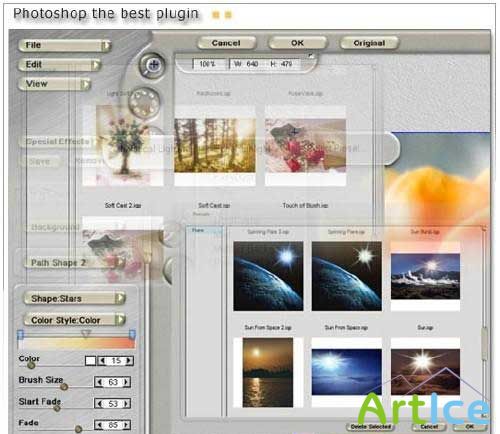The image size is (500, 434).
Task: Click the faded Save button
Action: [39, 162]
